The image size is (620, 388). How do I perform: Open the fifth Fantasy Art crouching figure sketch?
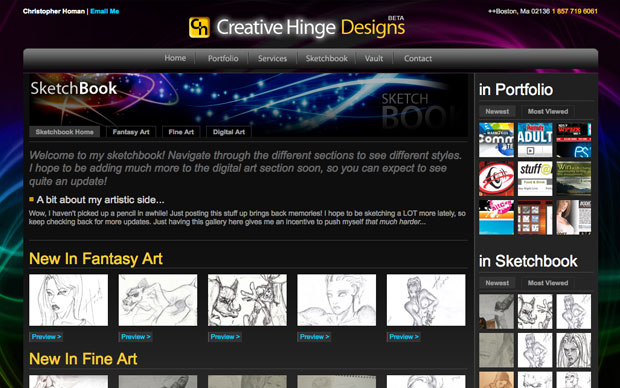[426, 300]
